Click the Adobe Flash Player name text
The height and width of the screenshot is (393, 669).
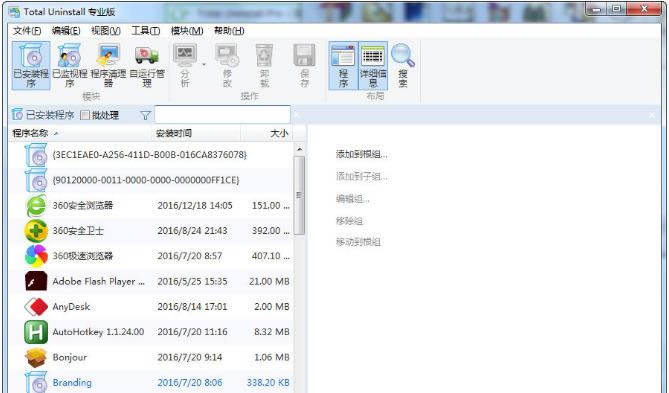(99, 282)
